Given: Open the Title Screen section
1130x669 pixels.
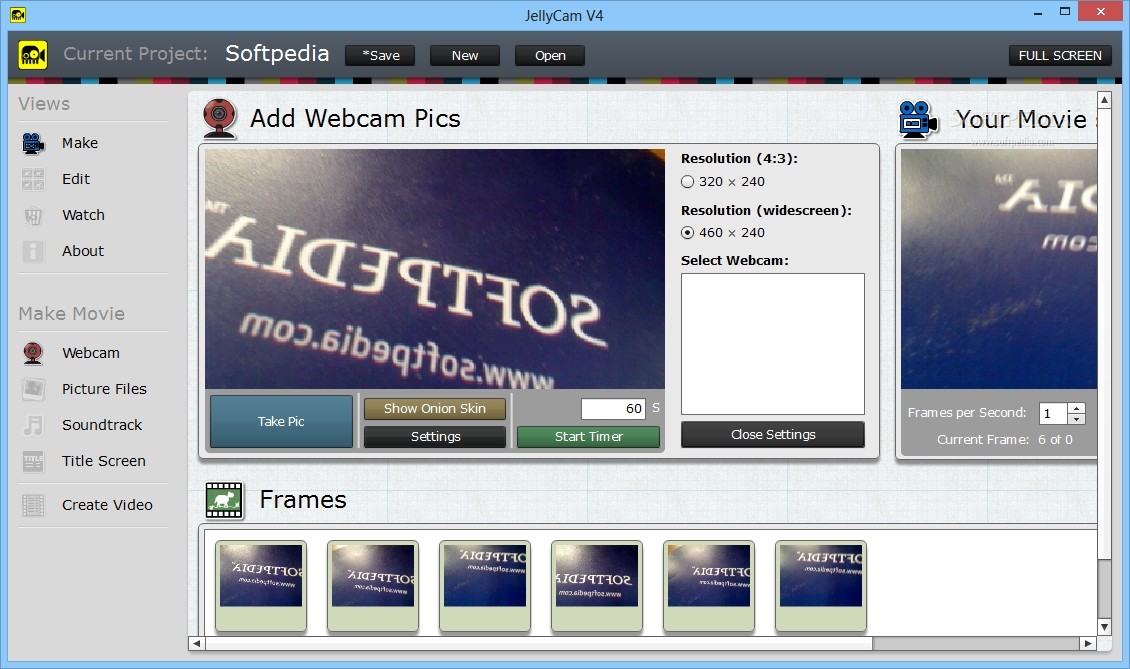Looking at the screenshot, I should coord(104,461).
